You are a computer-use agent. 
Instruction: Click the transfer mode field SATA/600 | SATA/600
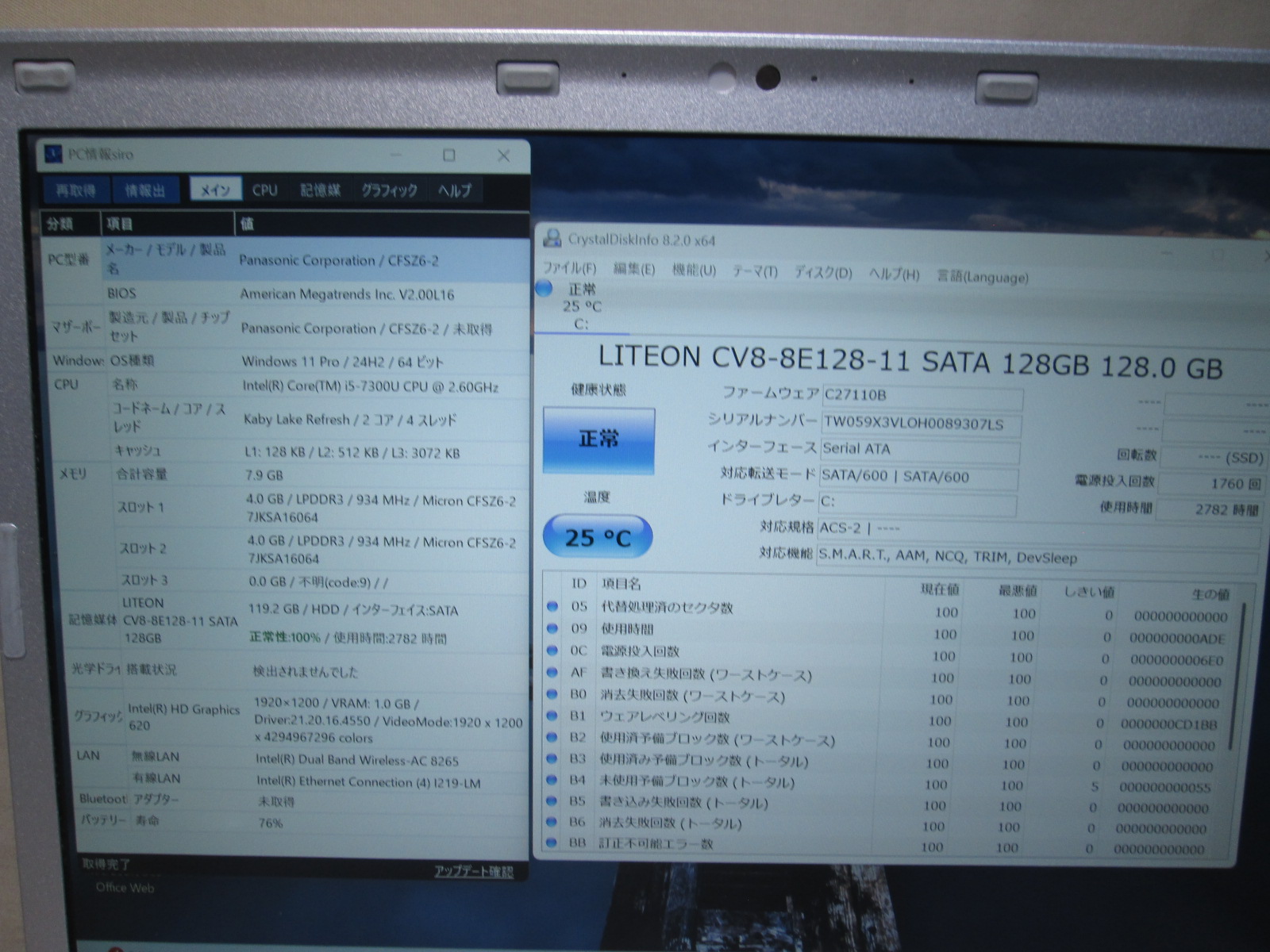point(919,478)
